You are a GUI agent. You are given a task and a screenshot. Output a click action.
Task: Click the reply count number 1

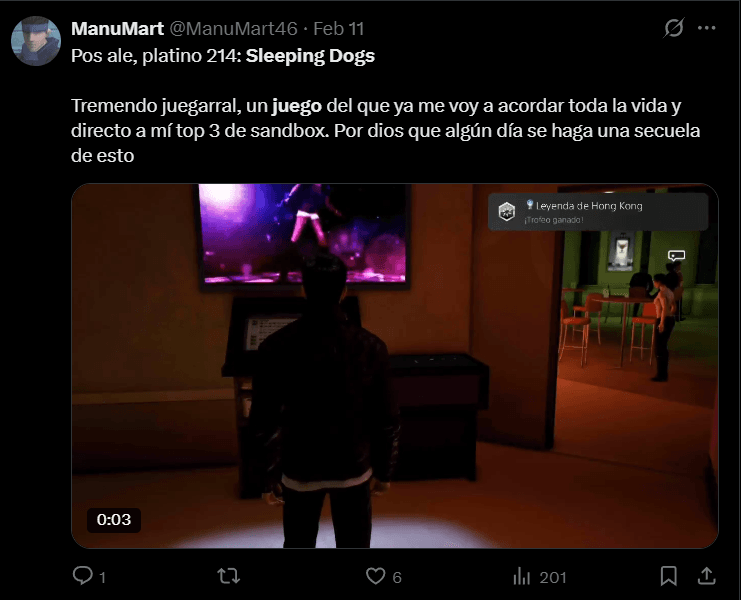[103, 577]
